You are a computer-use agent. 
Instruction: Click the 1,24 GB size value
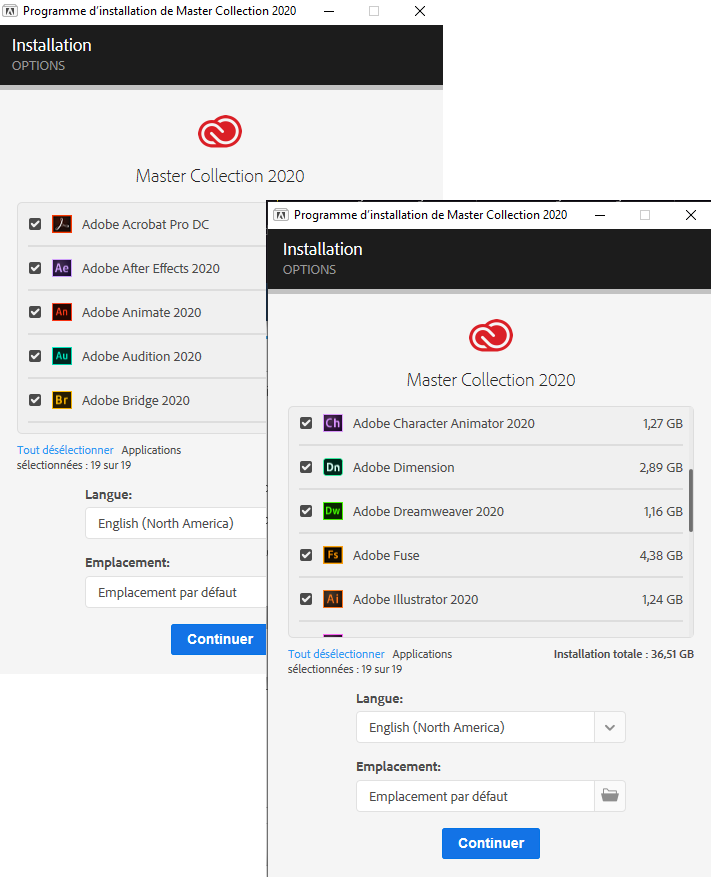pos(662,599)
